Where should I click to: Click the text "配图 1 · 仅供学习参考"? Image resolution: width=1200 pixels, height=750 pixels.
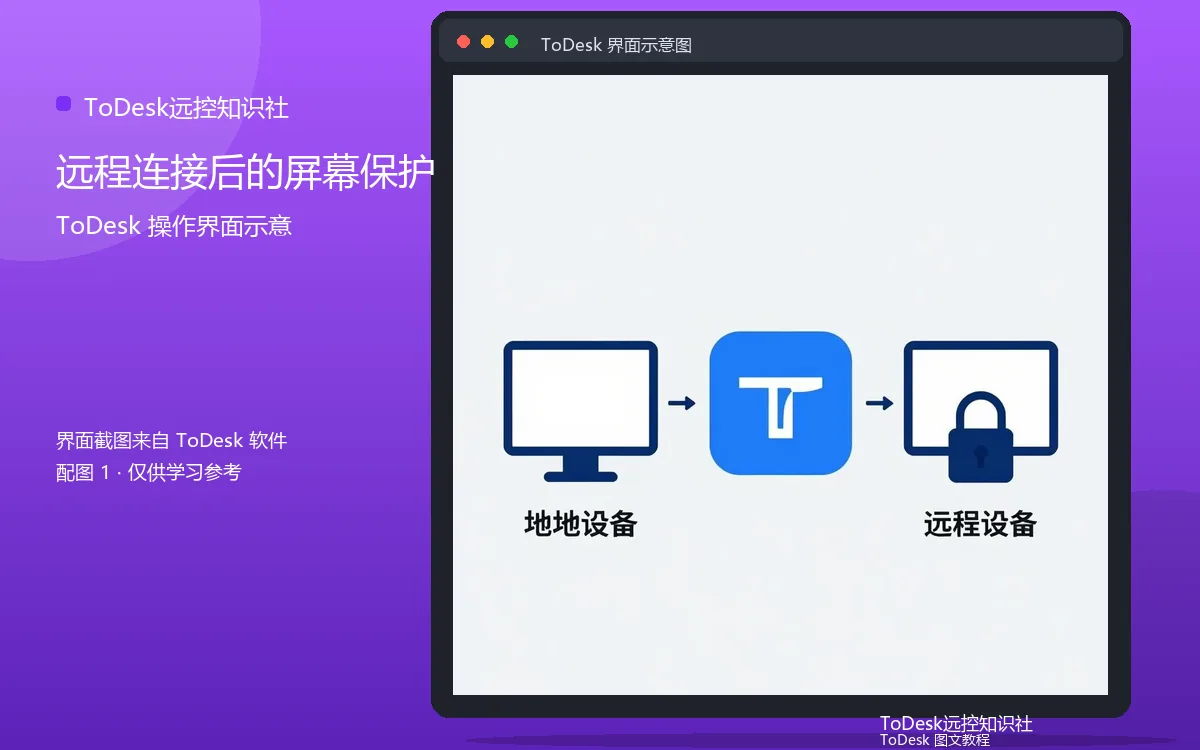pyautogui.click(x=149, y=472)
